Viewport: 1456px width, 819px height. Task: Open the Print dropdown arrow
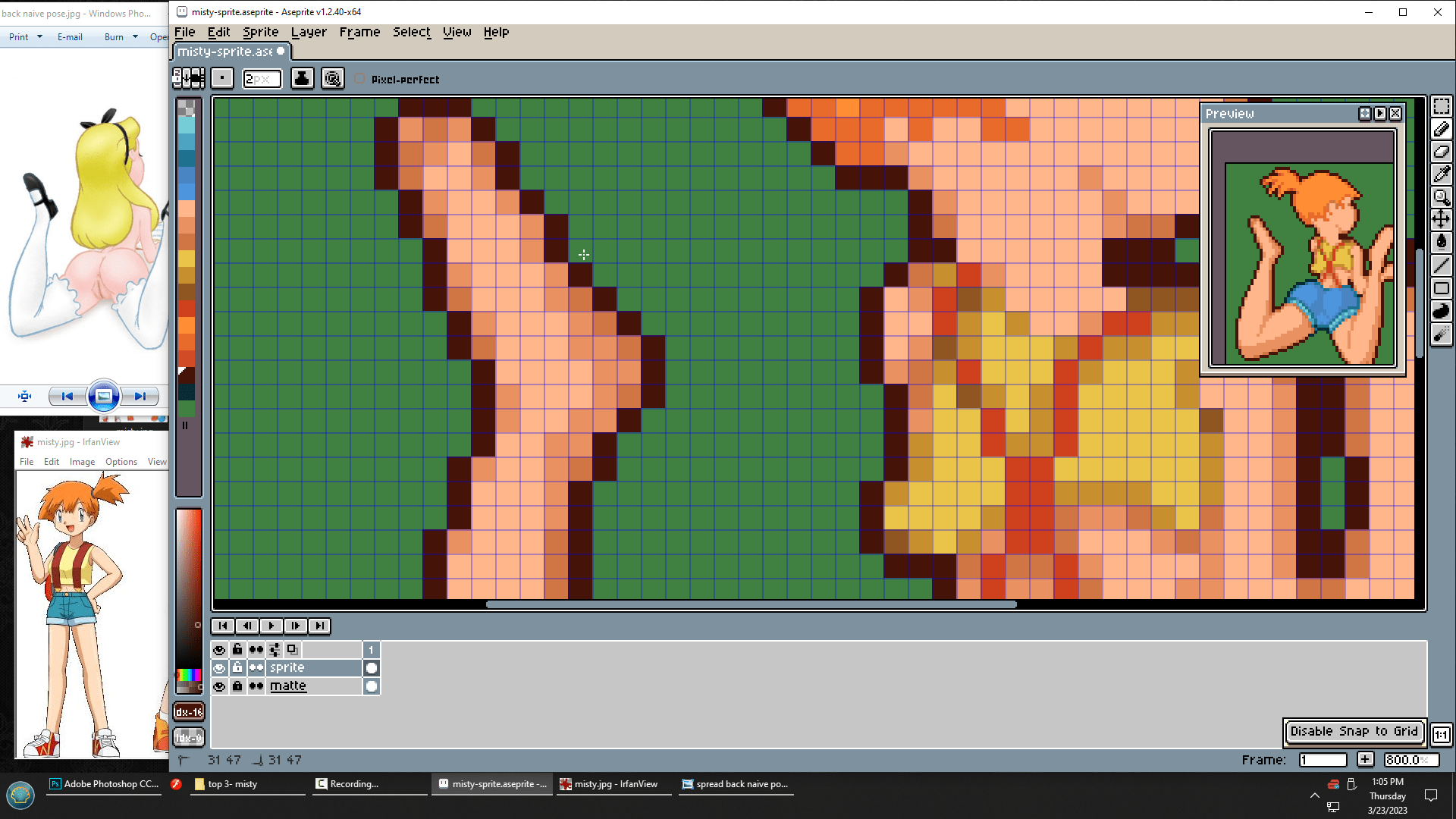tap(39, 36)
